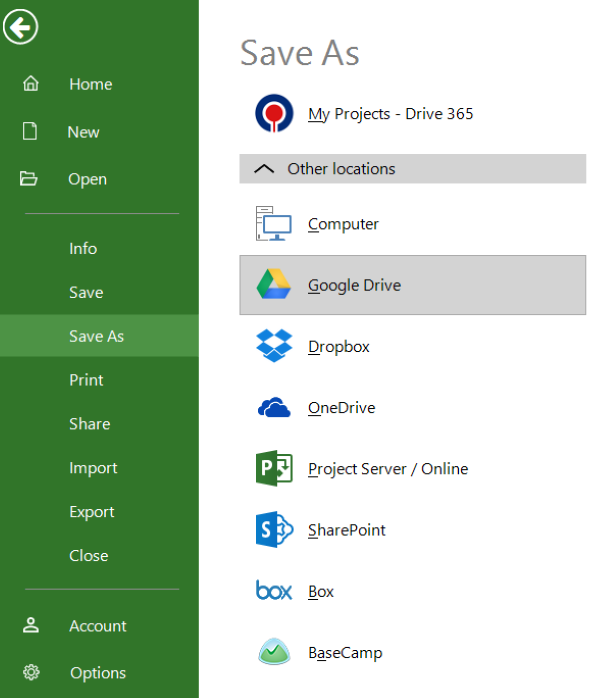Click the BaseCamp green icon

coord(274,652)
